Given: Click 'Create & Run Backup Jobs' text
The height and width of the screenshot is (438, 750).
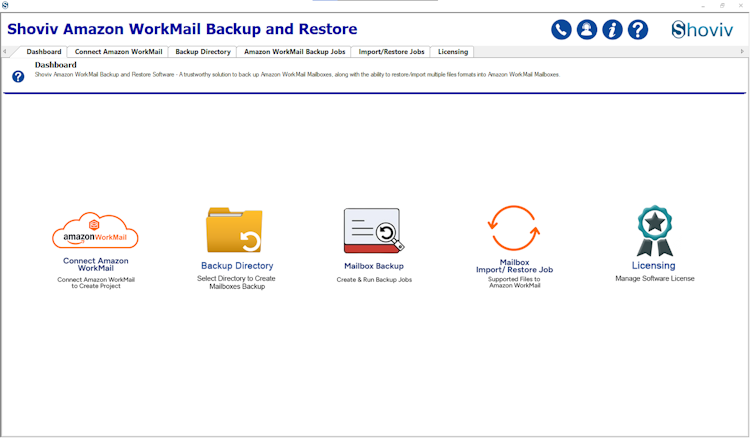Looking at the screenshot, I should [x=374, y=280].
